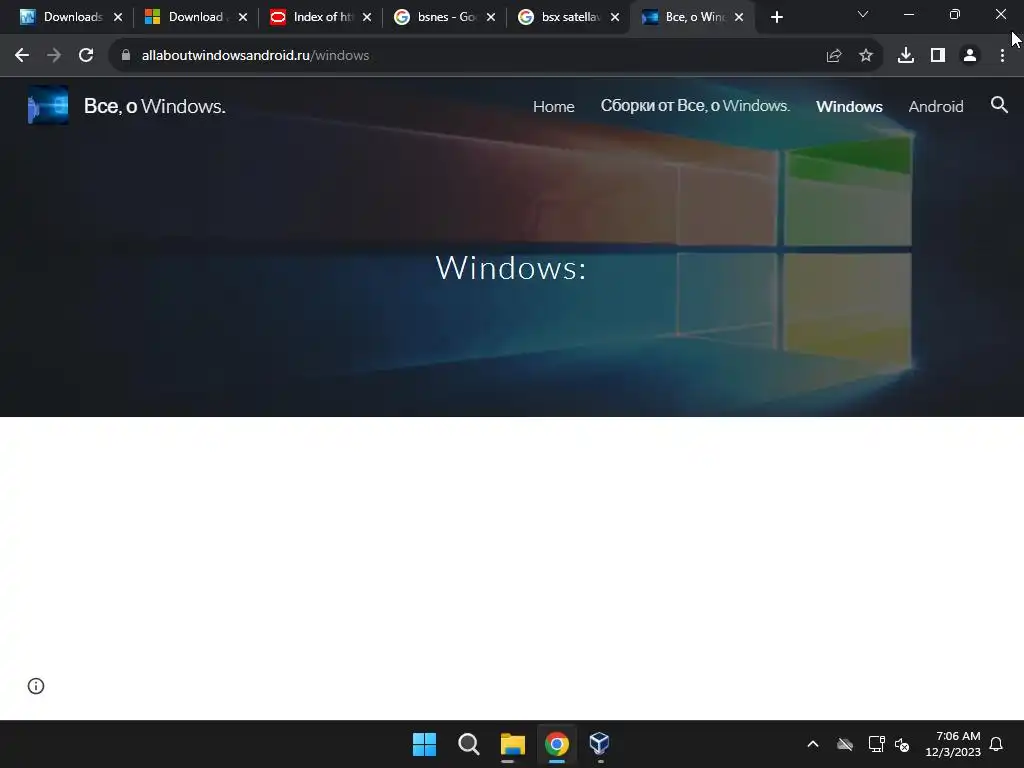Image resolution: width=1024 pixels, height=768 pixels.
Task: Open Windows Start menu
Action: coord(424,744)
